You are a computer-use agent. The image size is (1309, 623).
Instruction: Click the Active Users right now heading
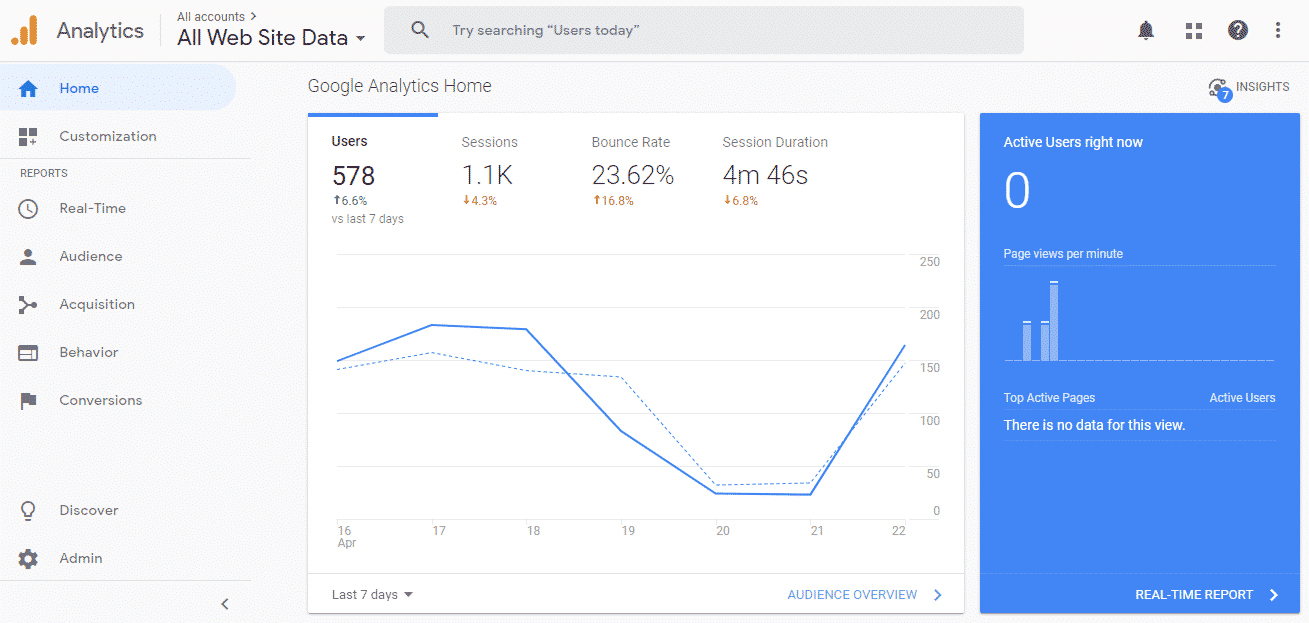[x=1073, y=142]
